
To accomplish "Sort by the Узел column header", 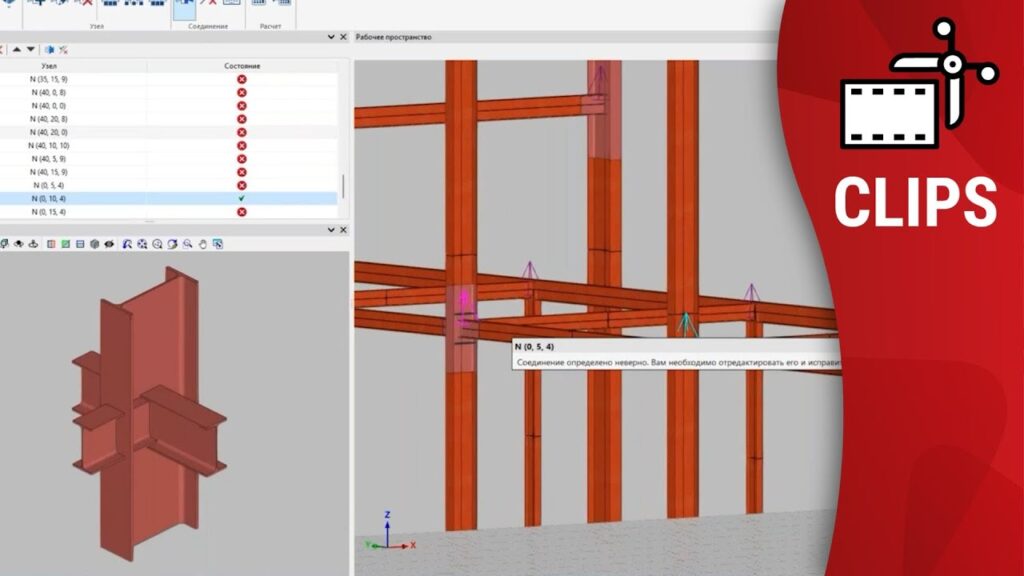I will [49, 65].
